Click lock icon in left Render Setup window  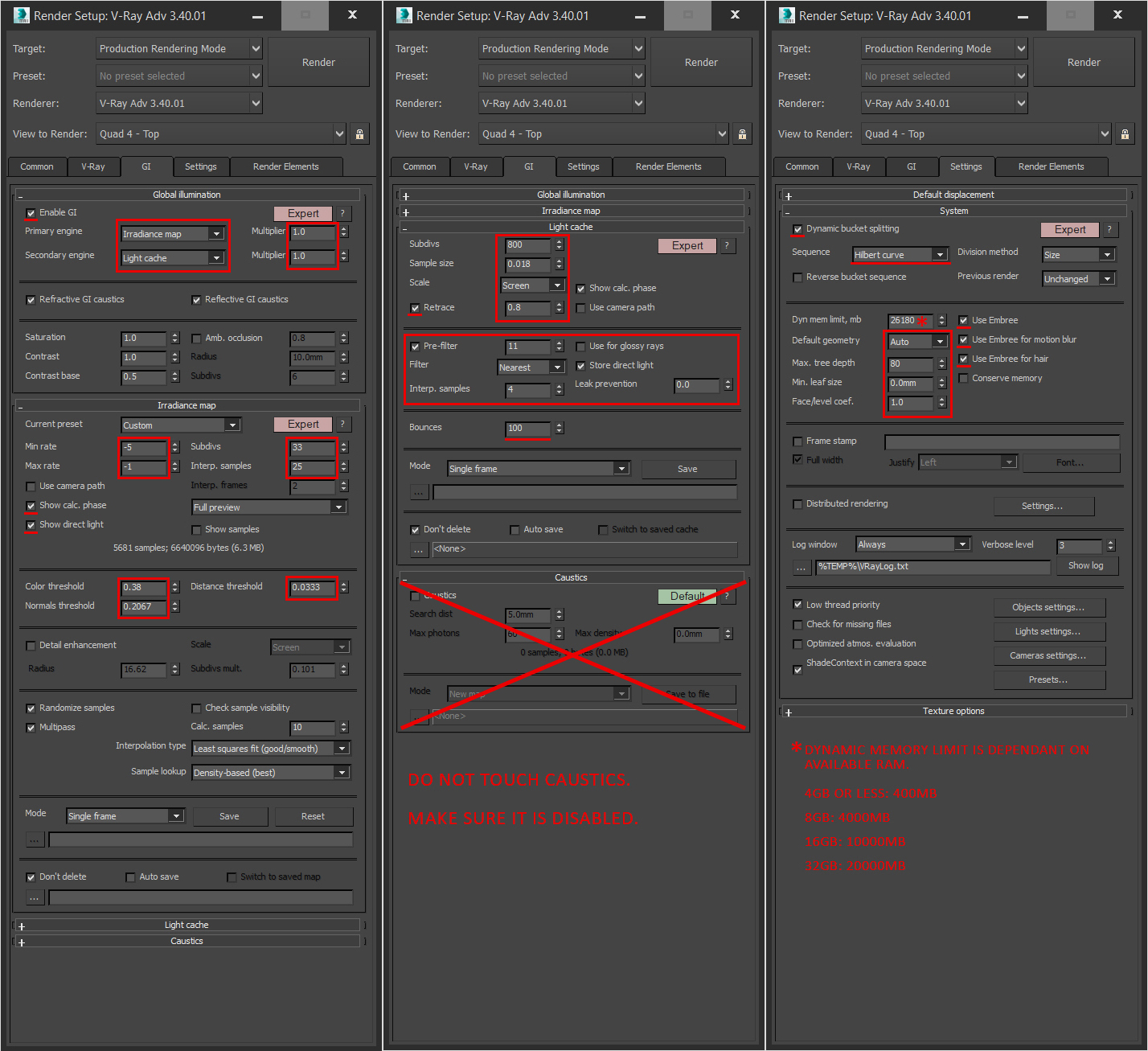coord(360,134)
